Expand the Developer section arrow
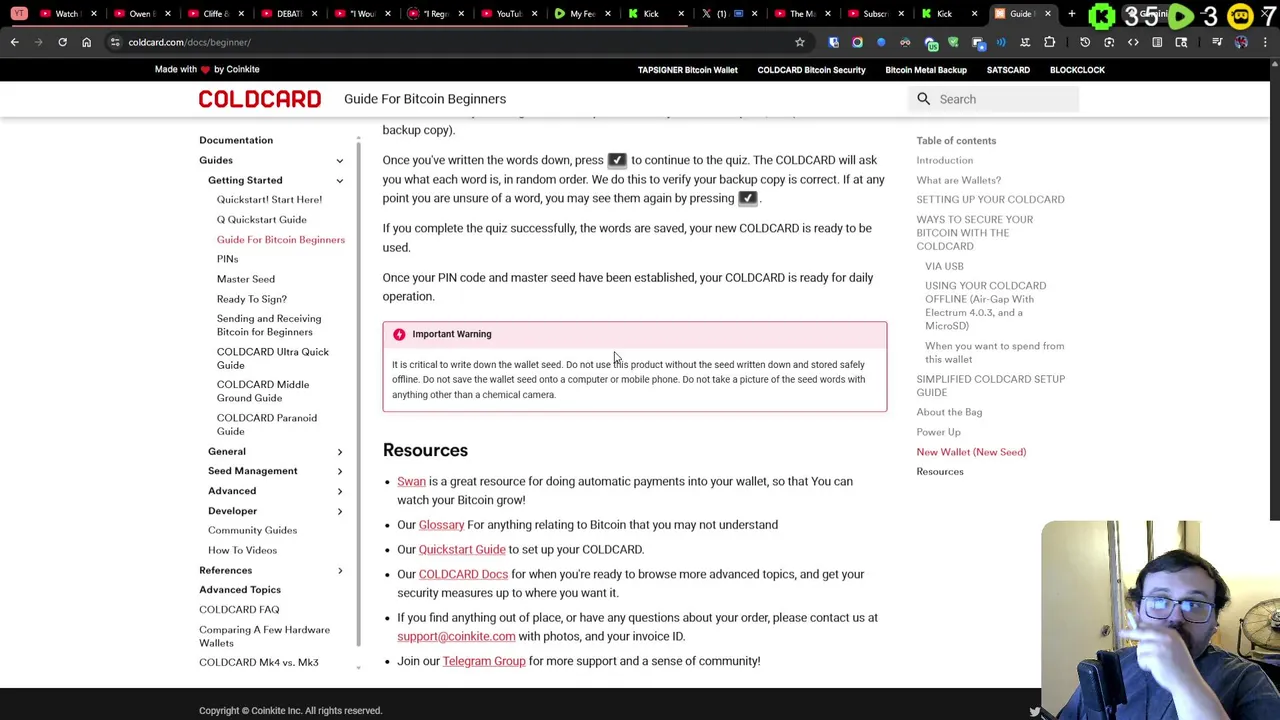This screenshot has width=1280, height=720. [339, 511]
